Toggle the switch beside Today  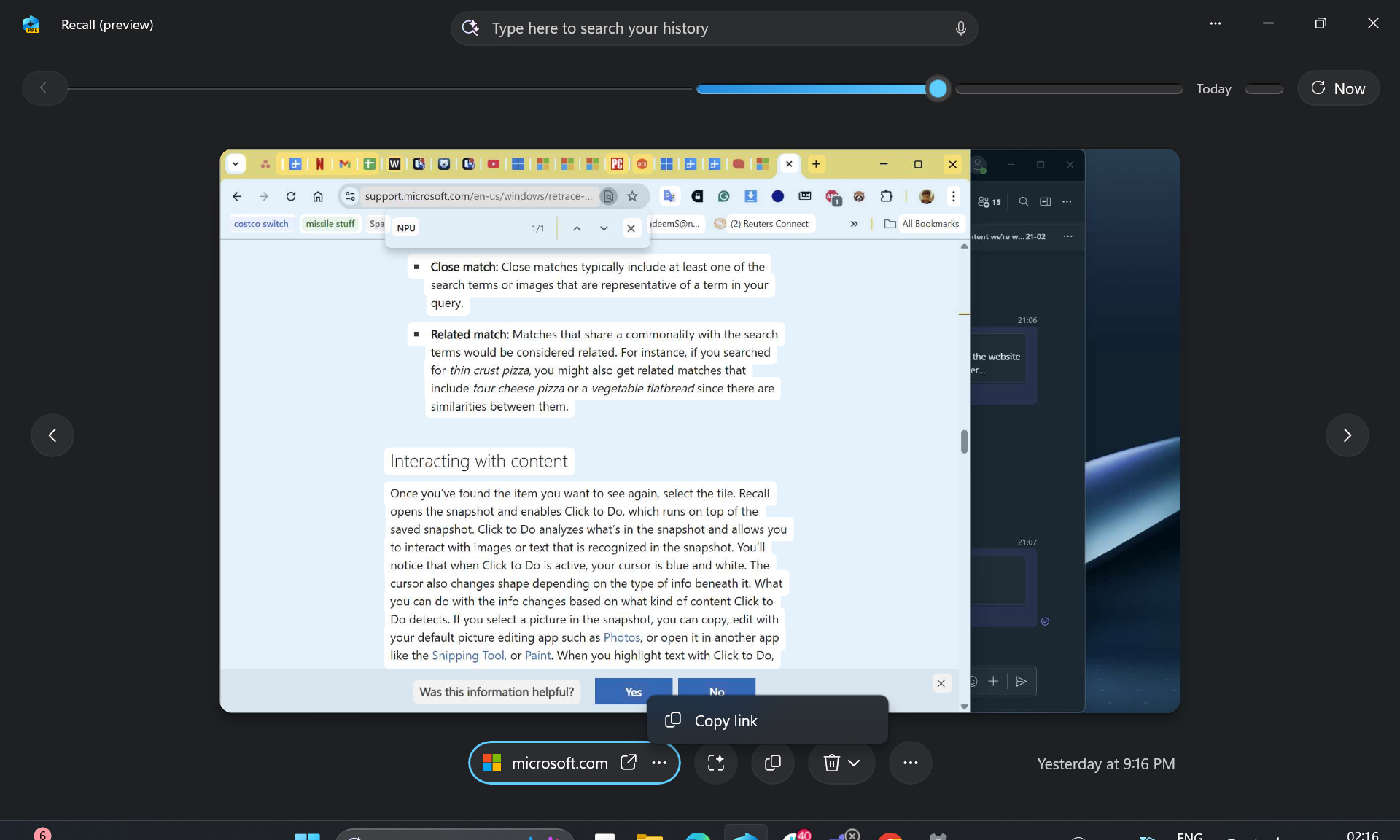pos(1263,89)
